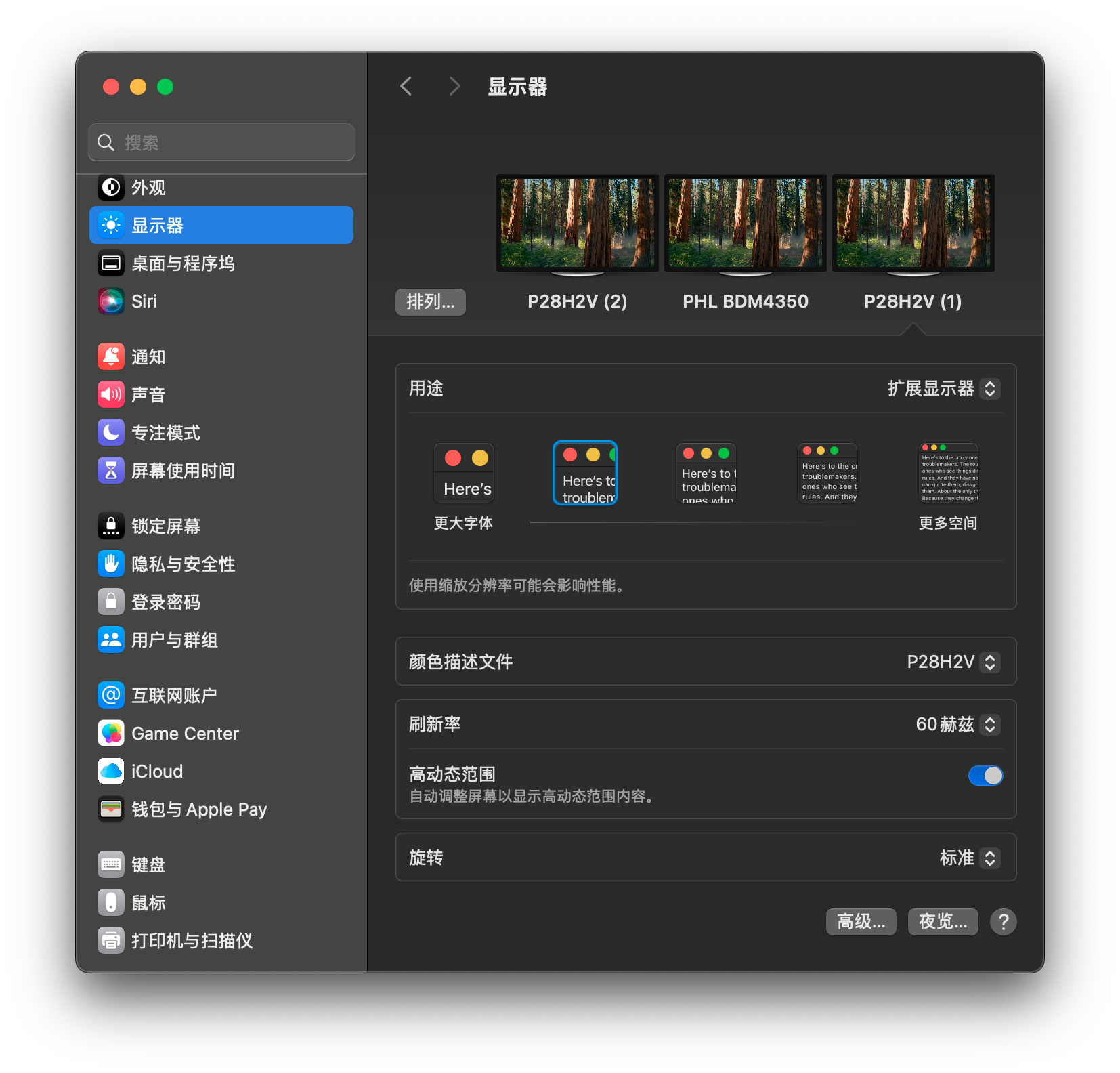Viewport: 1120px width, 1073px height.
Task: Choose the second highlighted resolution thumbnail
Action: (x=585, y=473)
